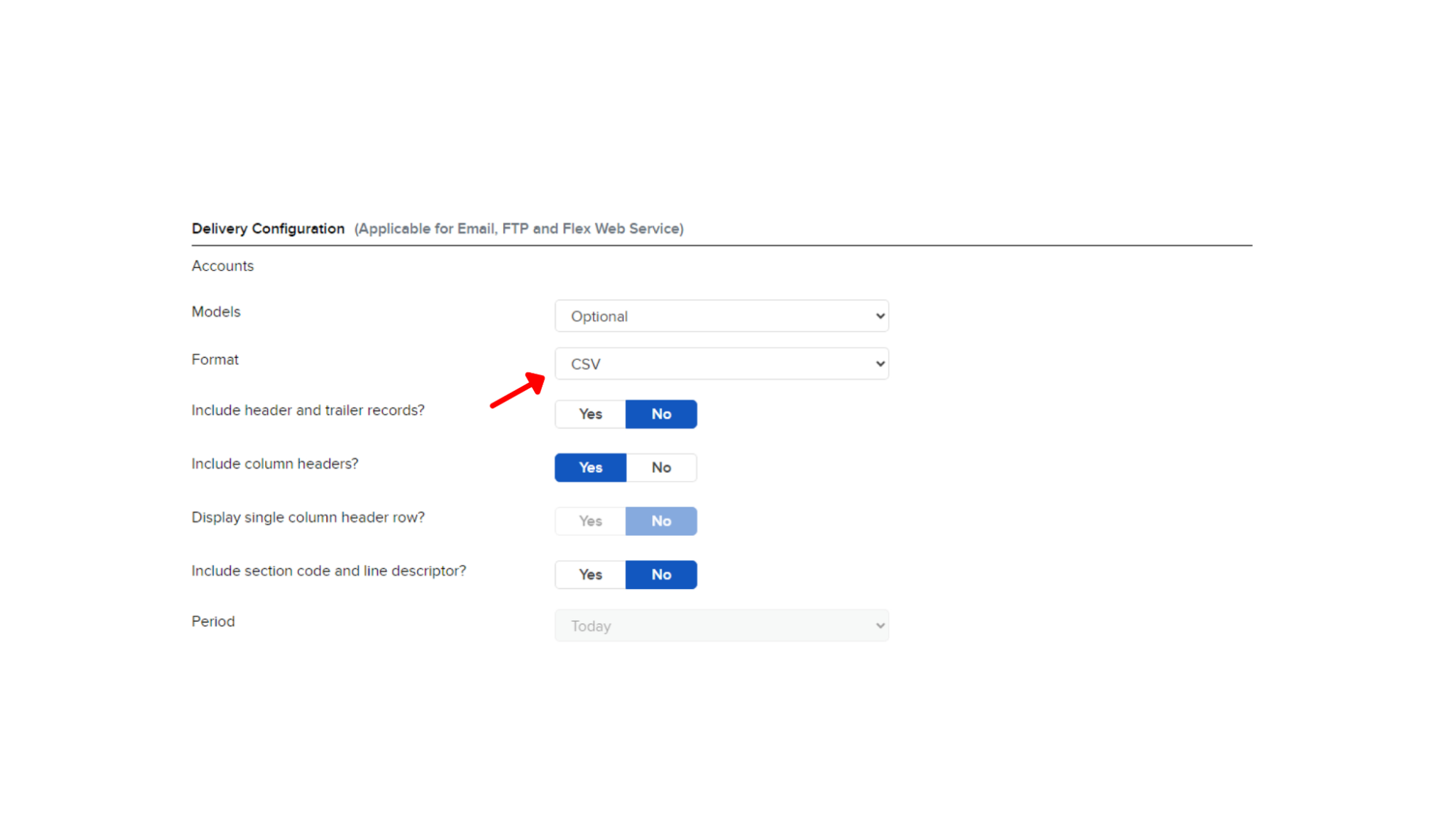
Task: Click the Models field label
Action: pos(216,312)
